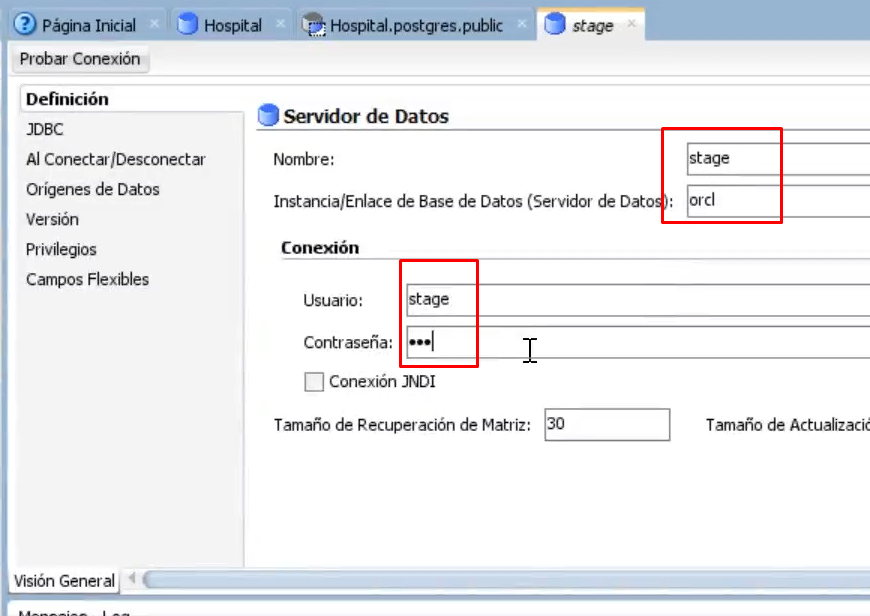Click the help icon on Página Inicial tab

tap(24, 24)
